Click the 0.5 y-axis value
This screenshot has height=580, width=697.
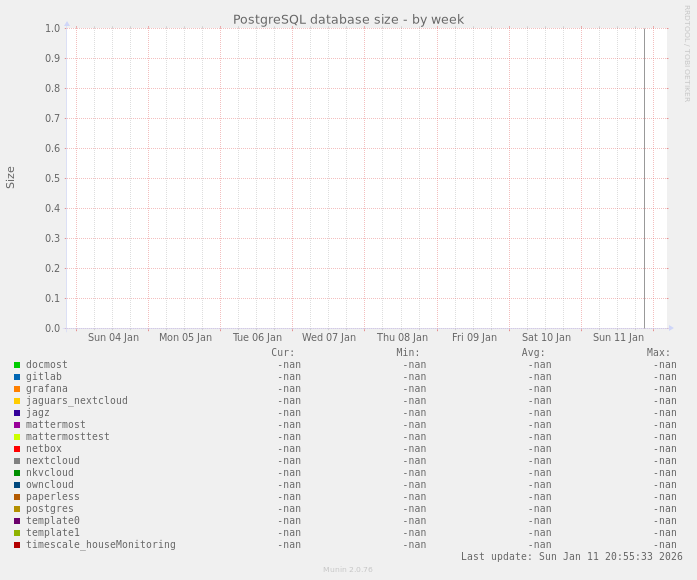pyautogui.click(x=52, y=179)
